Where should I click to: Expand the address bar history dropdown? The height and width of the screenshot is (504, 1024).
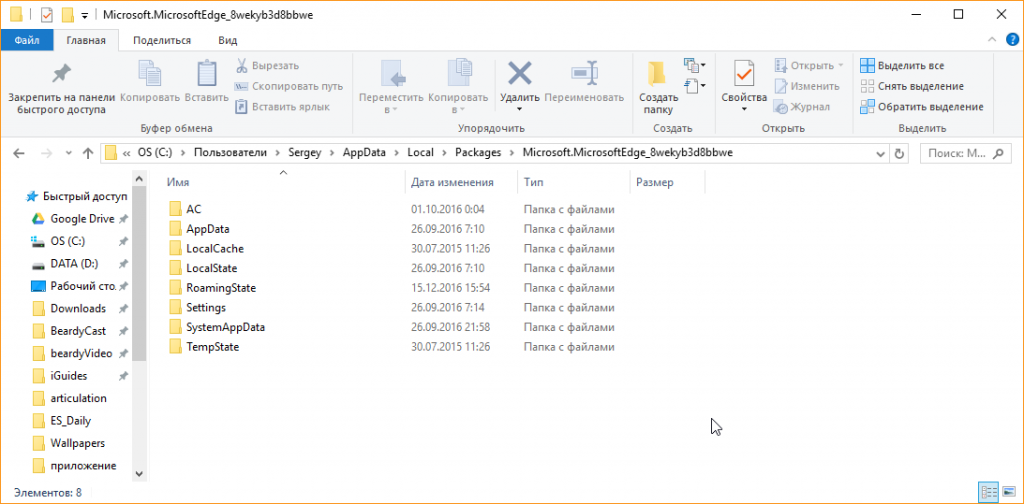pos(879,154)
